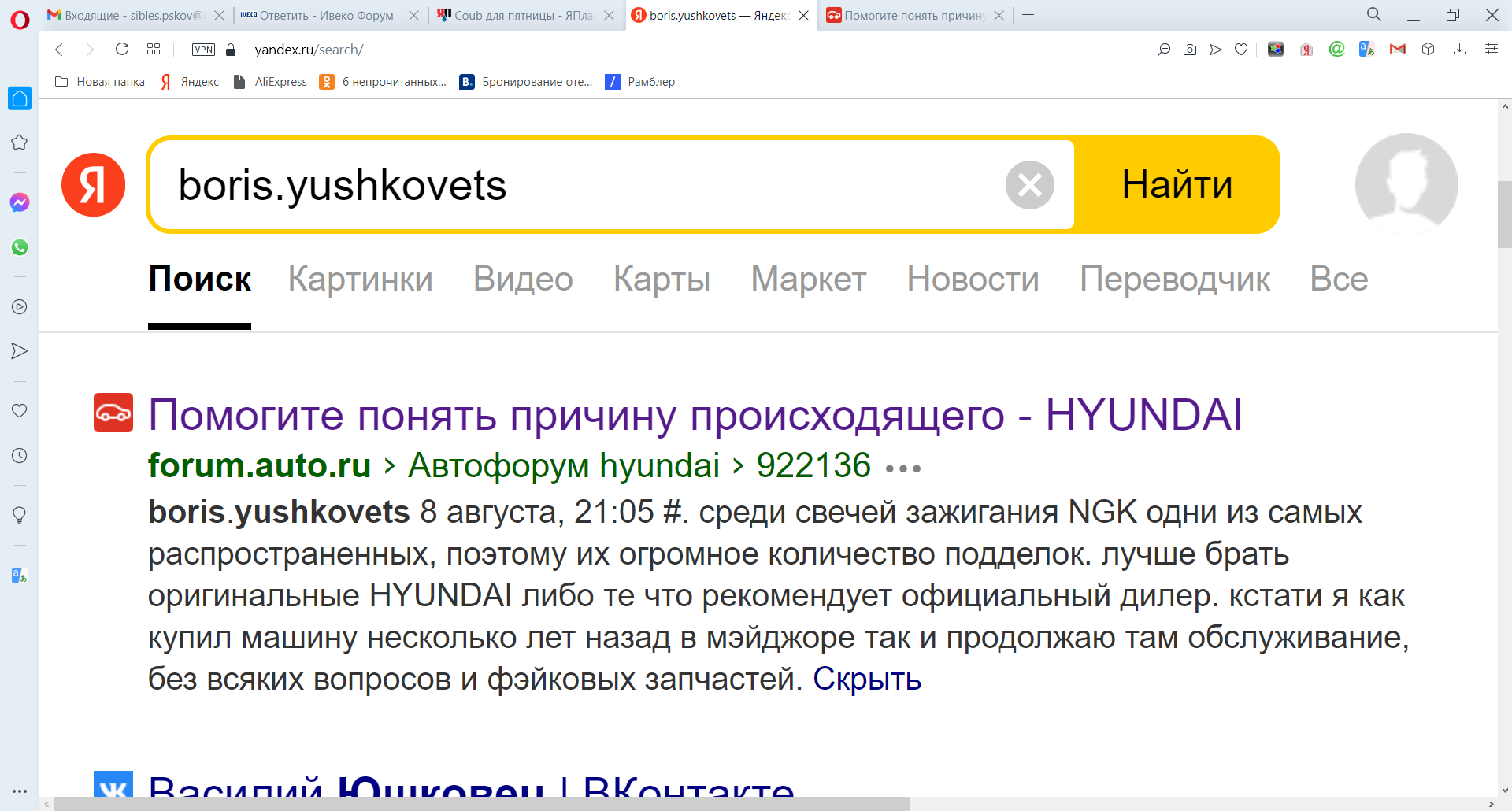This screenshot has width=1512, height=811.
Task: Go forward to the next page
Action: click(x=90, y=50)
